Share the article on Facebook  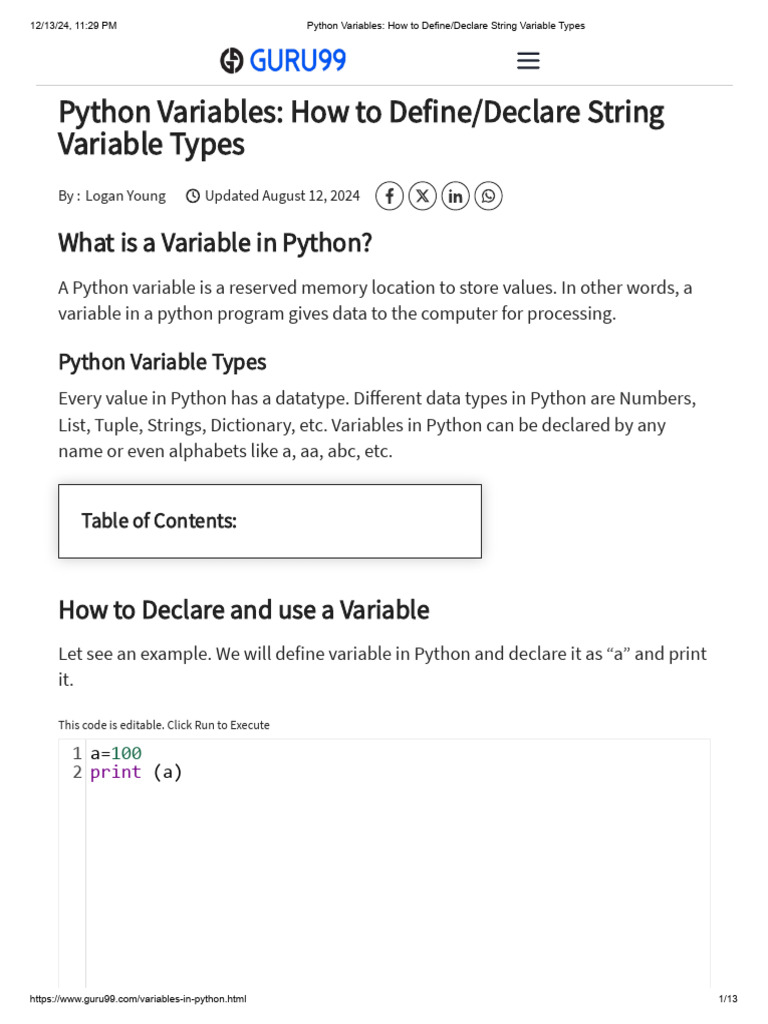click(x=390, y=196)
